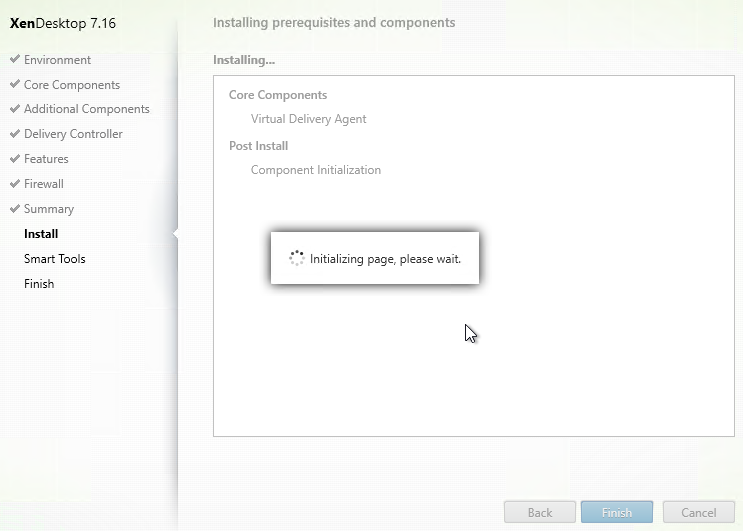This screenshot has width=743, height=531.
Task: Click the Back button
Action: [x=540, y=512]
